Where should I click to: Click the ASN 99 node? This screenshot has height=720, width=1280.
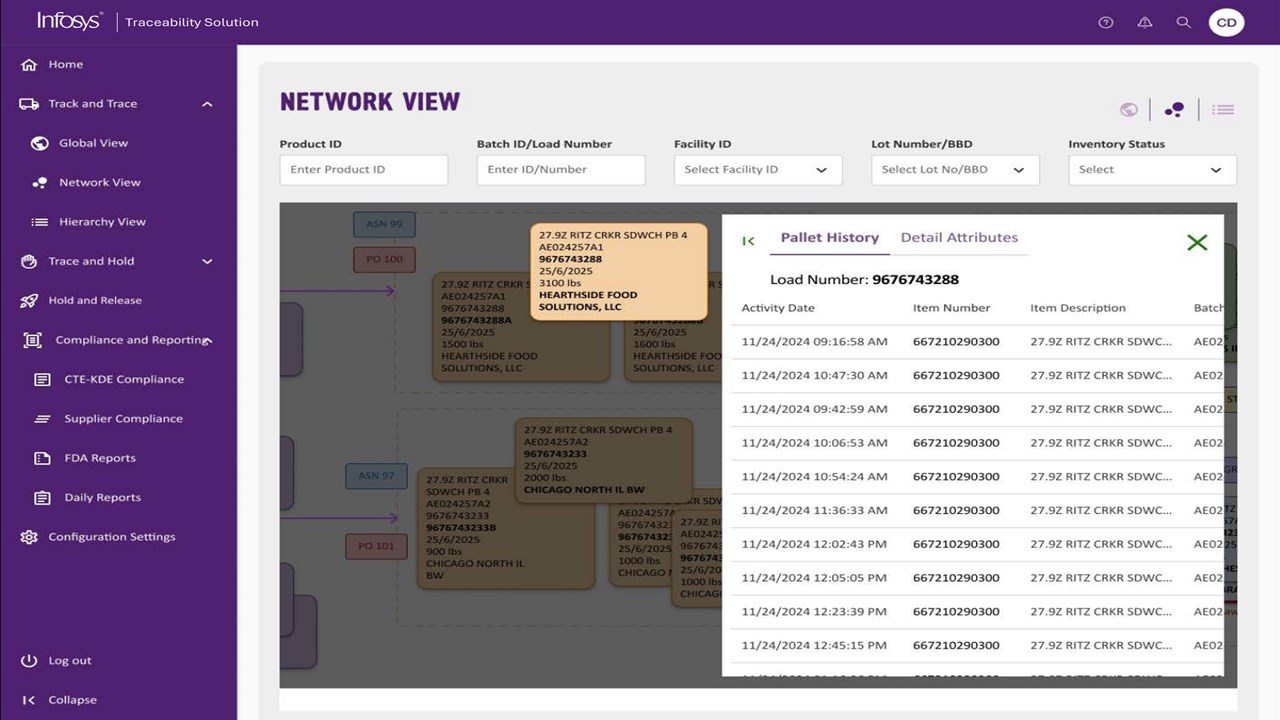point(384,224)
